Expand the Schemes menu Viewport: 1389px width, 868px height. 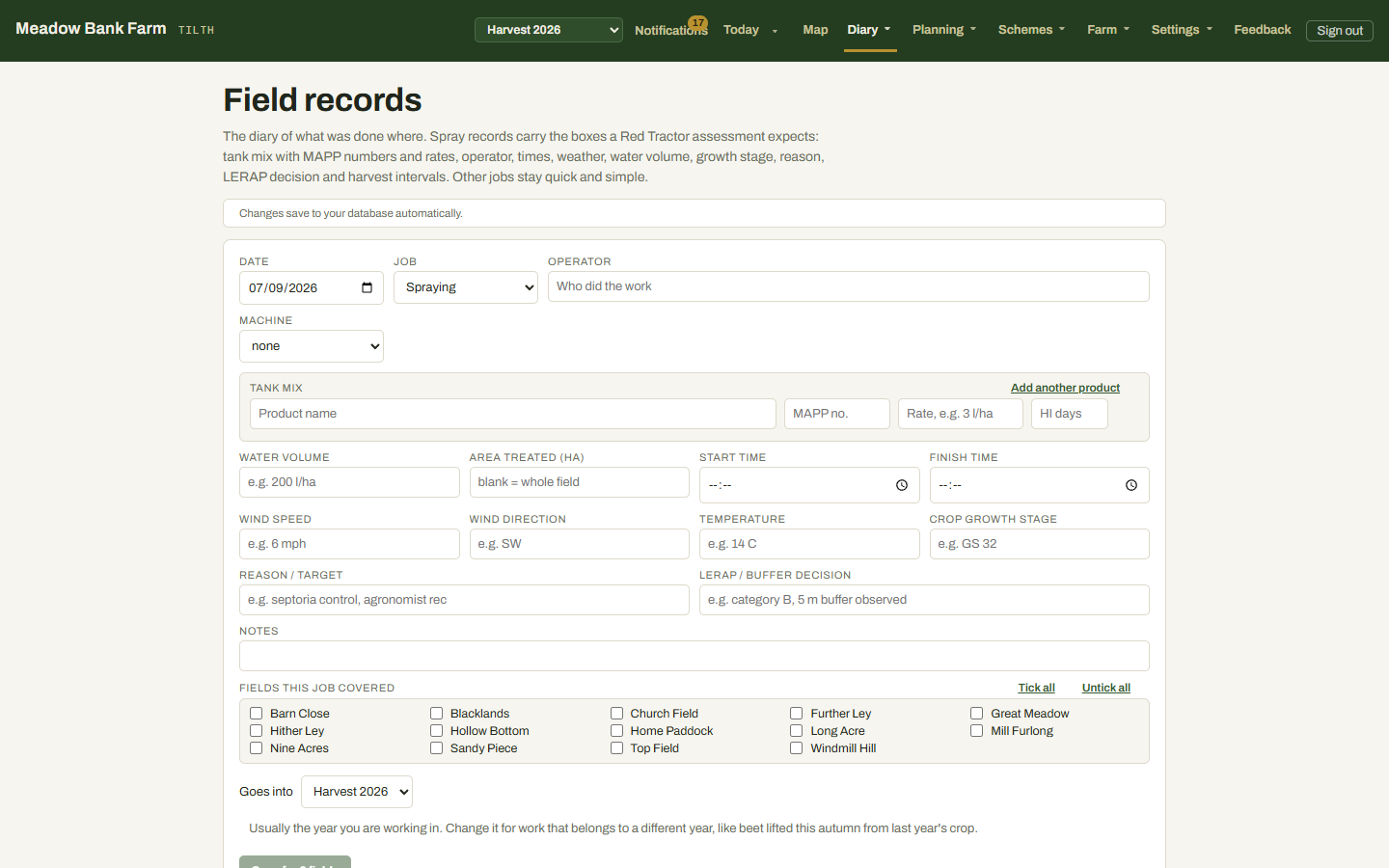coord(1031,30)
